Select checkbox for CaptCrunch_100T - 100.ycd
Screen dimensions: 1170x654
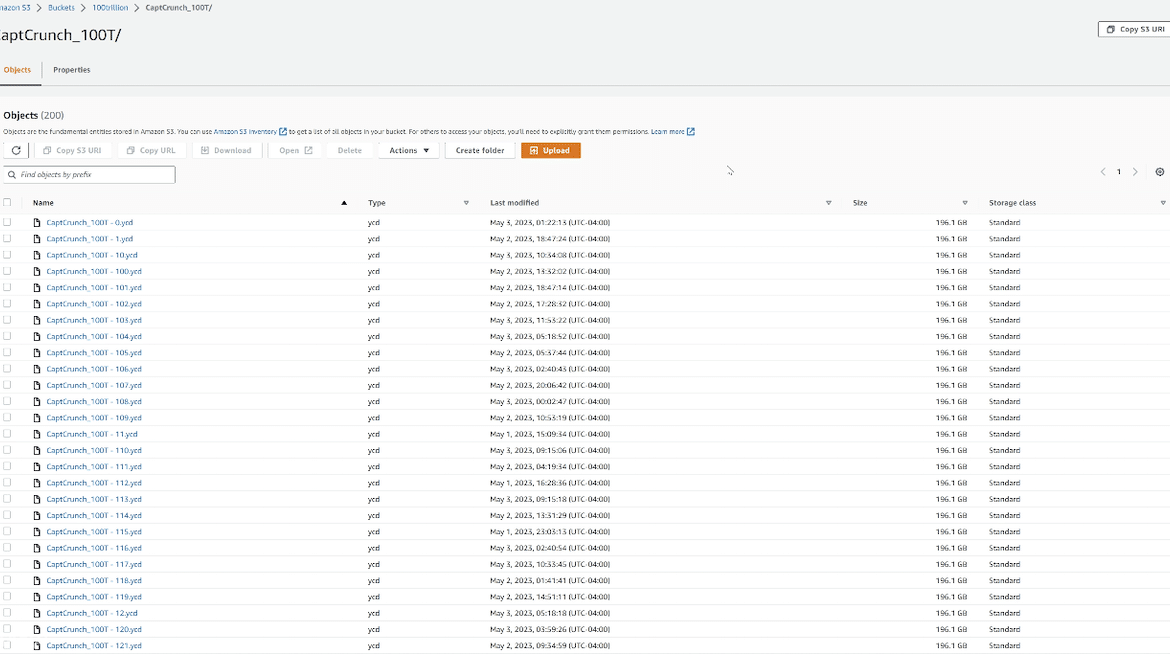[7, 271]
